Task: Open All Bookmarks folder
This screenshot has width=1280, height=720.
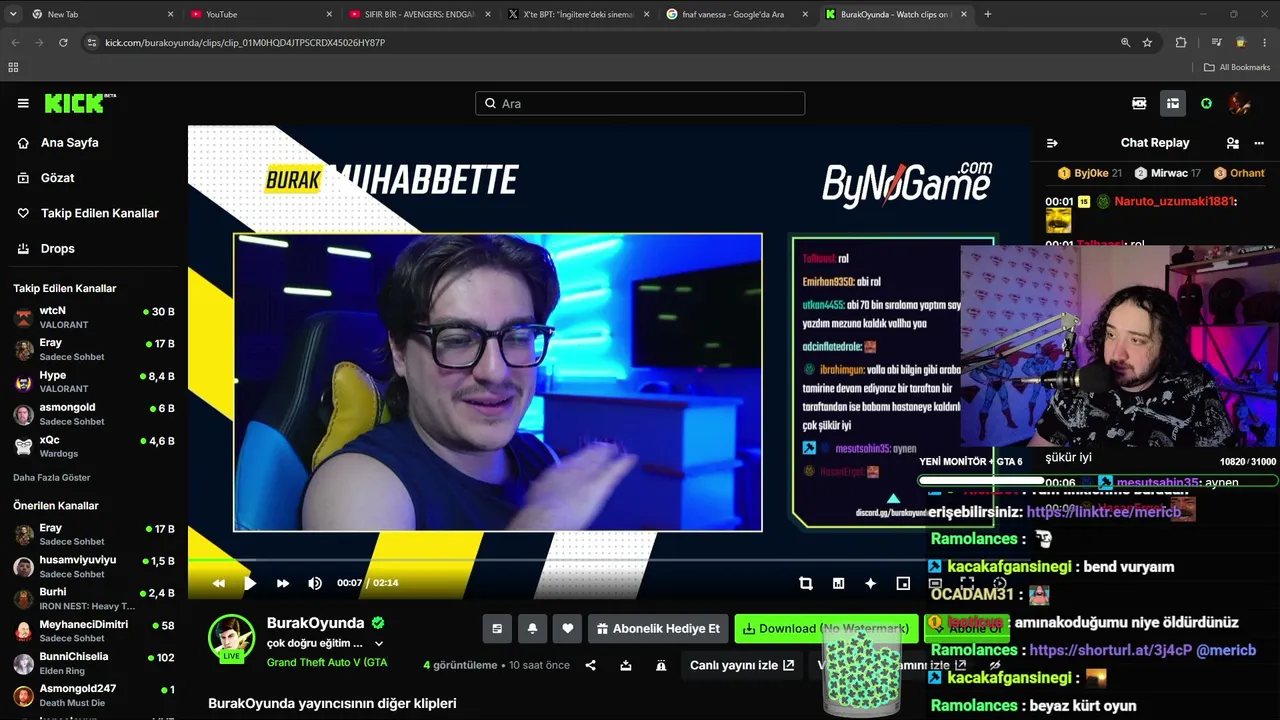Action: (1237, 67)
